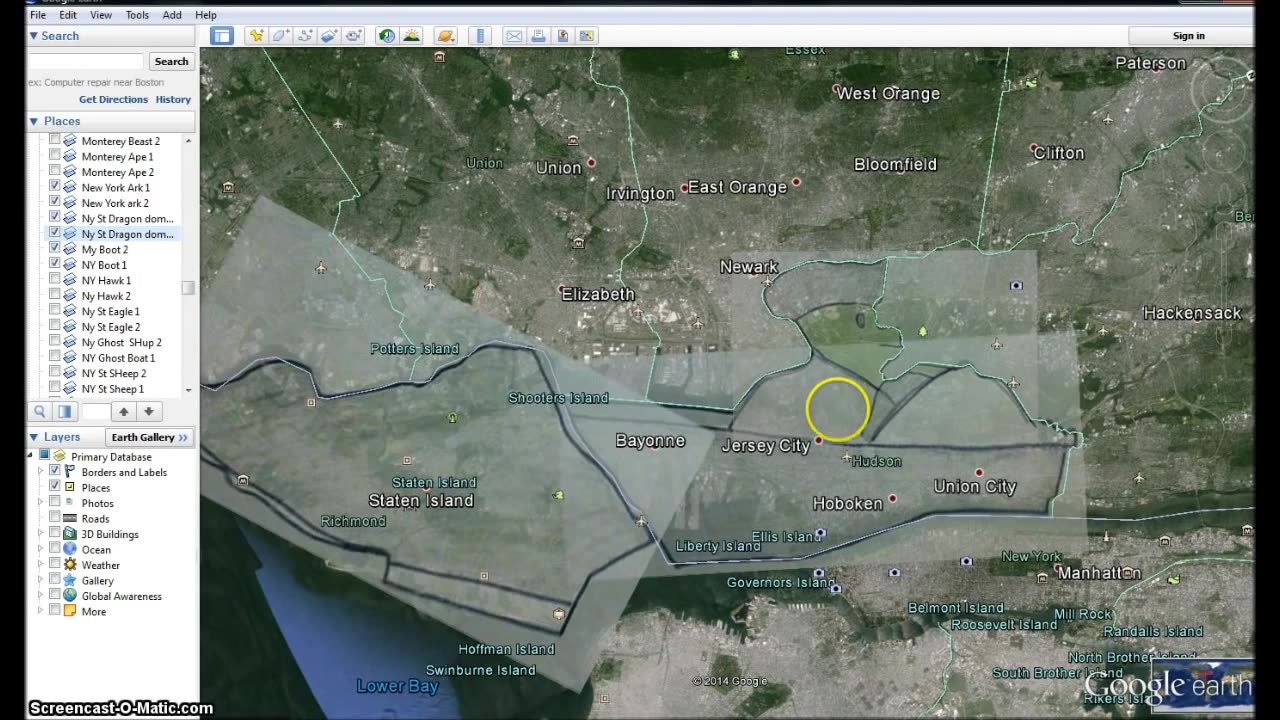
Task: Click the Primary Database layers icon
Action: click(59, 456)
